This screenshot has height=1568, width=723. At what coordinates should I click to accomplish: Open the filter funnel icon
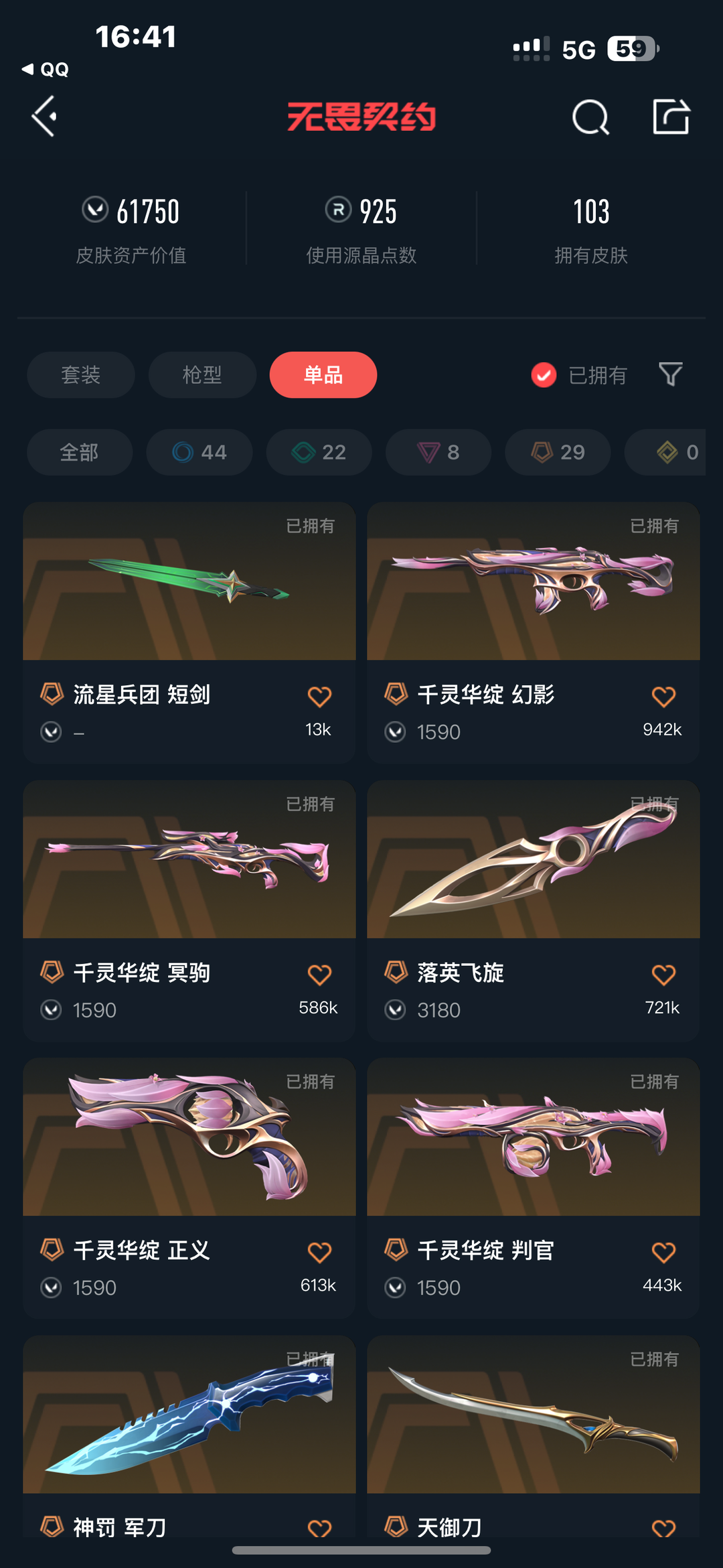tap(670, 374)
